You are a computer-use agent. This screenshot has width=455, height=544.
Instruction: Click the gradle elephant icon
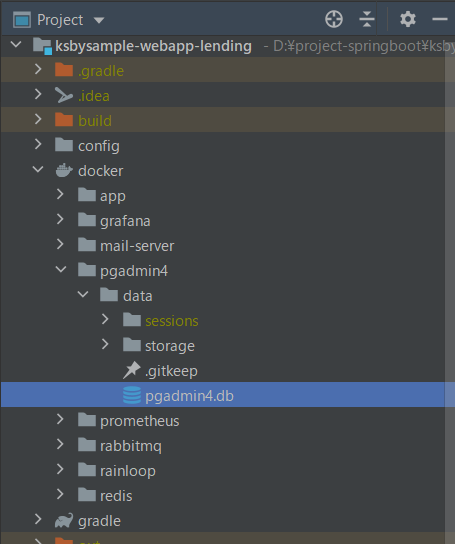64,520
